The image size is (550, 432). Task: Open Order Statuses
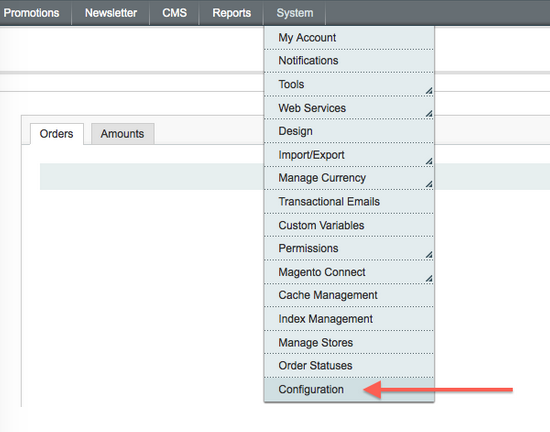tap(349, 366)
